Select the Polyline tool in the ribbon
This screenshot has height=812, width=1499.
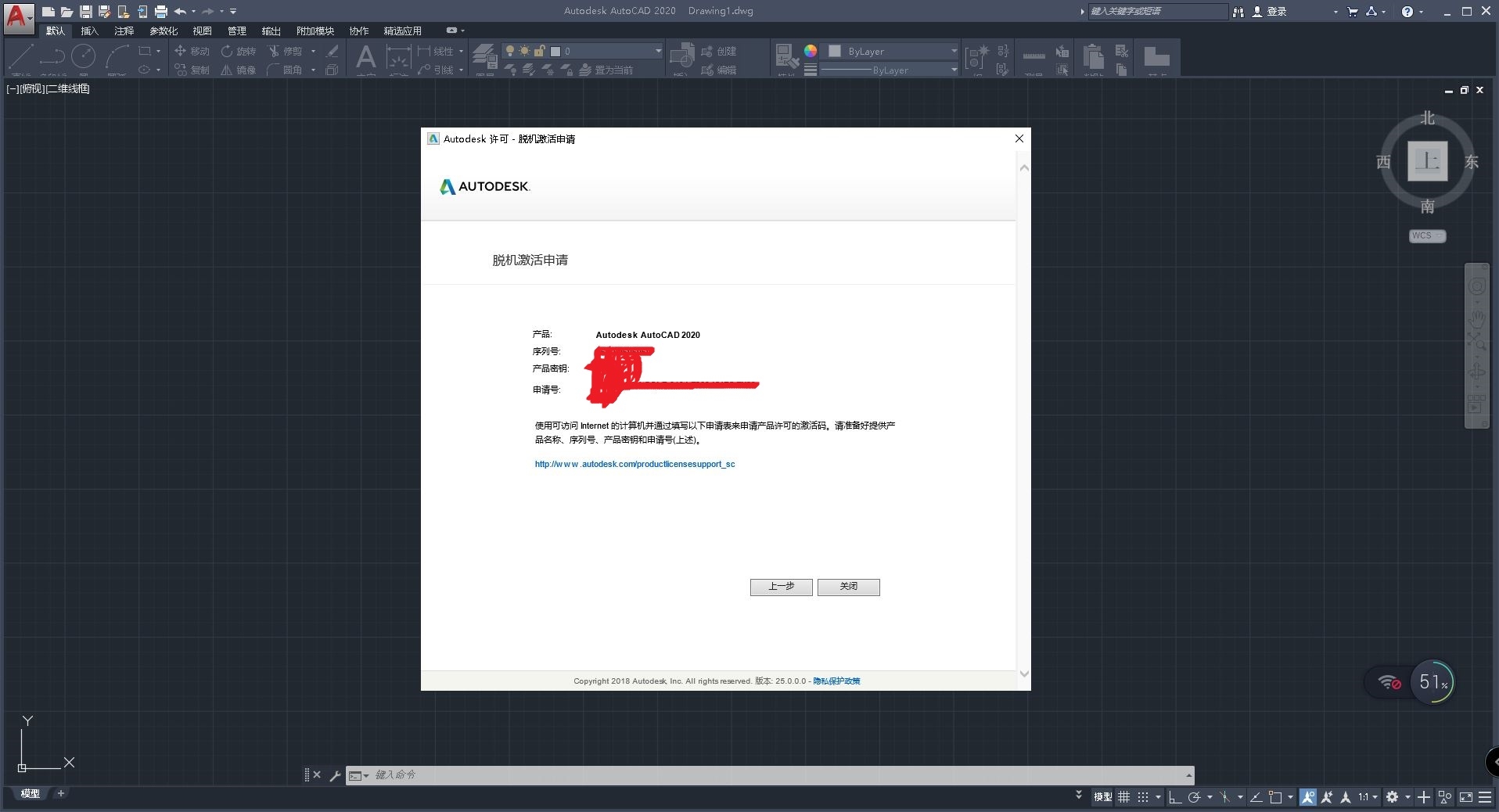point(52,56)
